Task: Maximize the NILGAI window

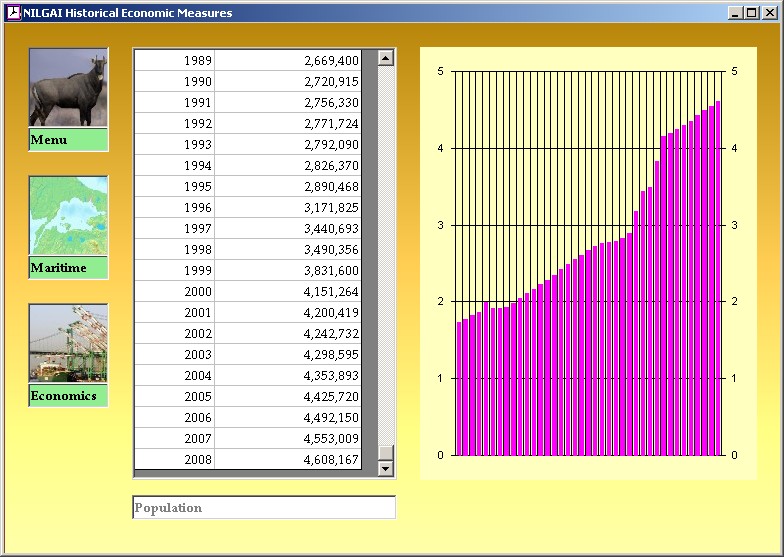Action: tap(752, 13)
